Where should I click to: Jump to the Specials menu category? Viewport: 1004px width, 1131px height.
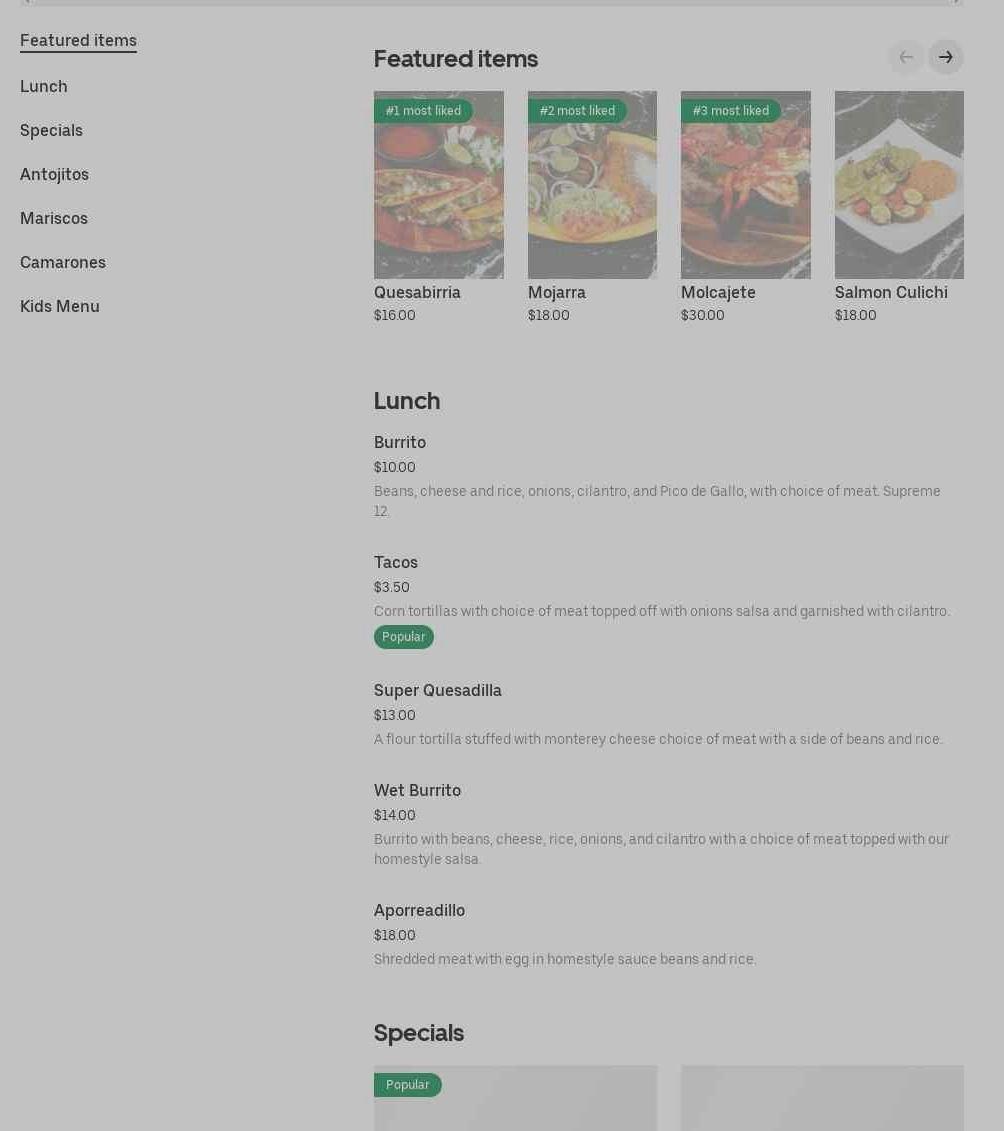click(51, 131)
